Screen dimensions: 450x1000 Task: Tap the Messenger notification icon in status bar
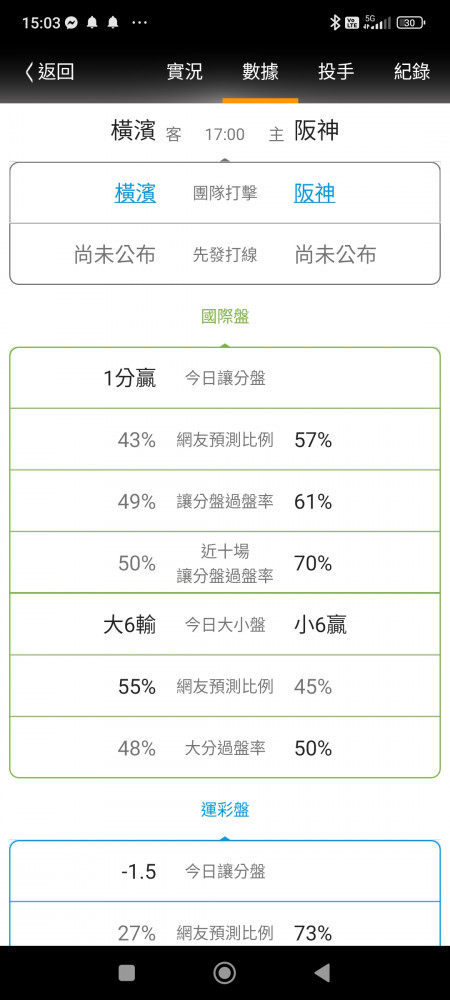click(71, 23)
